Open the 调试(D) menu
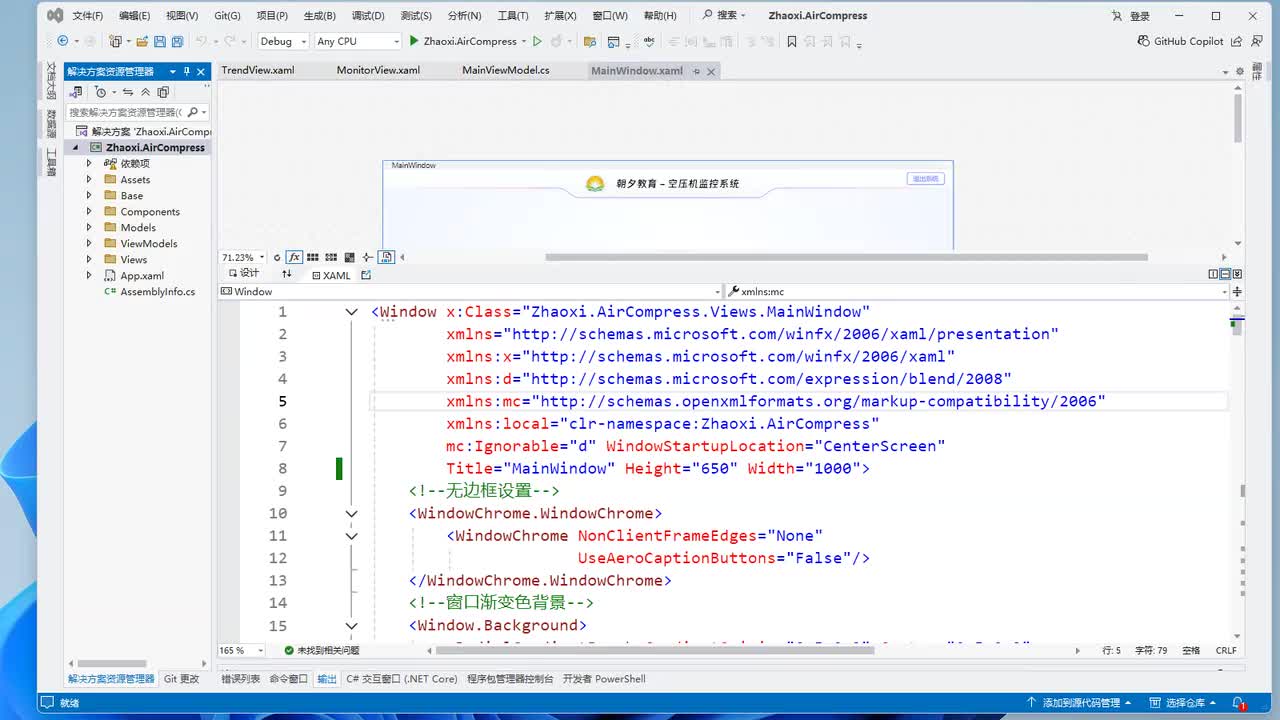Screen dimensions: 1280x720 [x=368, y=16]
